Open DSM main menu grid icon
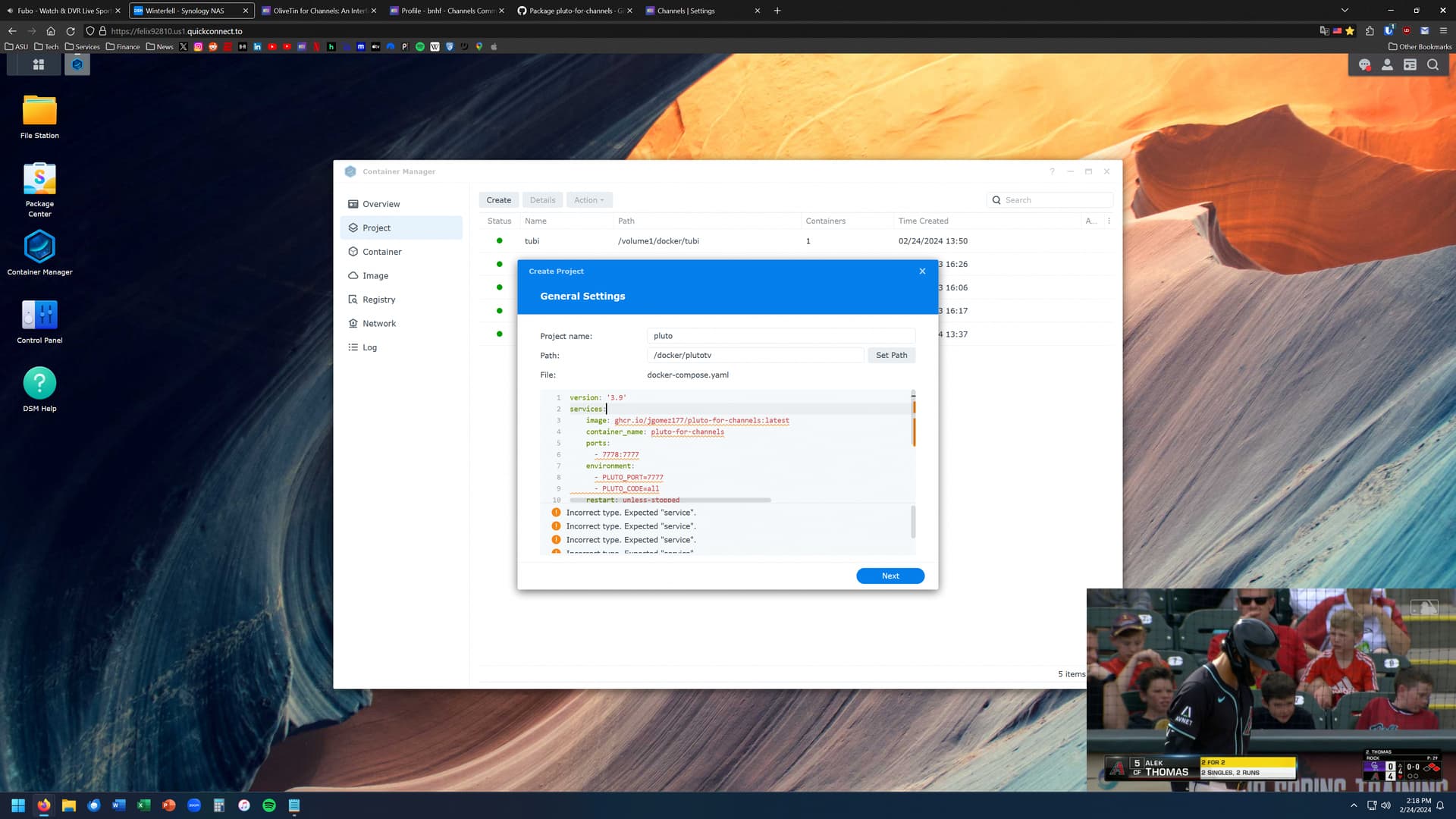Image resolution: width=1456 pixels, height=819 pixels. (38, 65)
